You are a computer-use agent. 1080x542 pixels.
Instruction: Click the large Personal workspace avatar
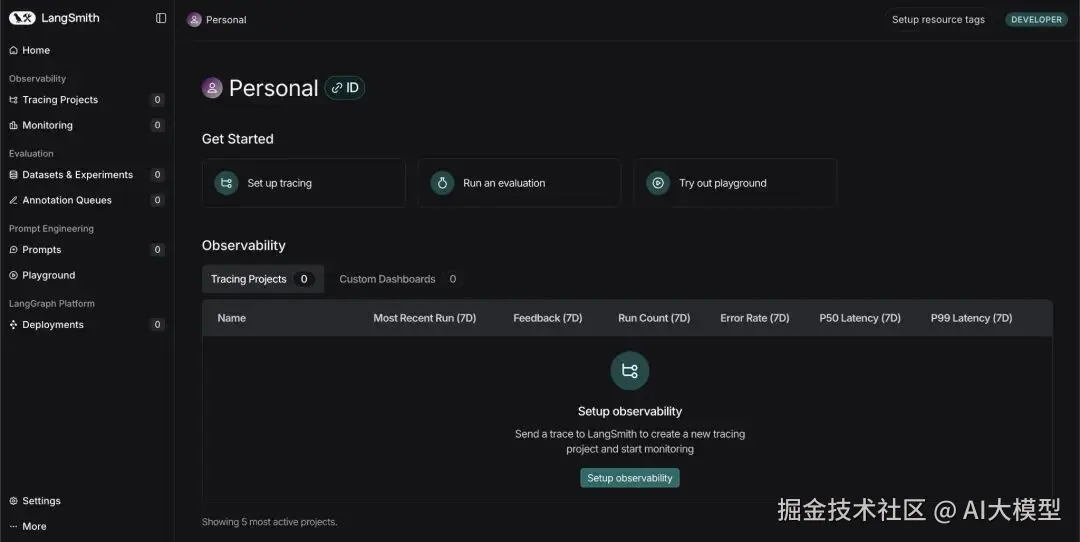(x=212, y=88)
